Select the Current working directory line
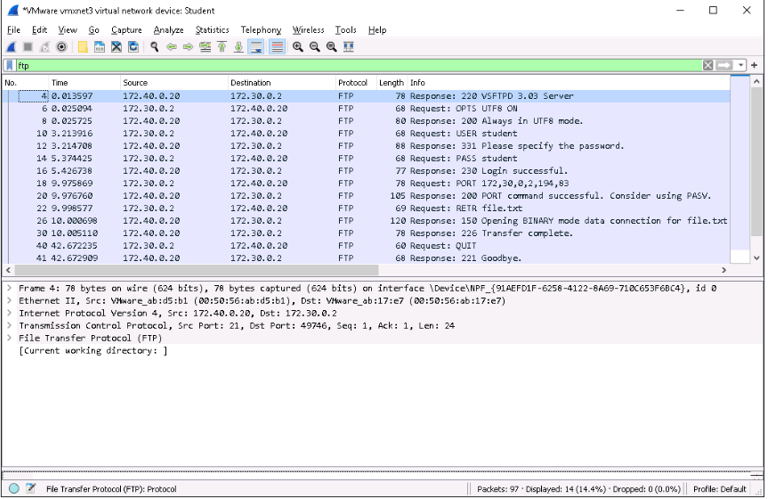The image size is (768, 499). [x=93, y=351]
